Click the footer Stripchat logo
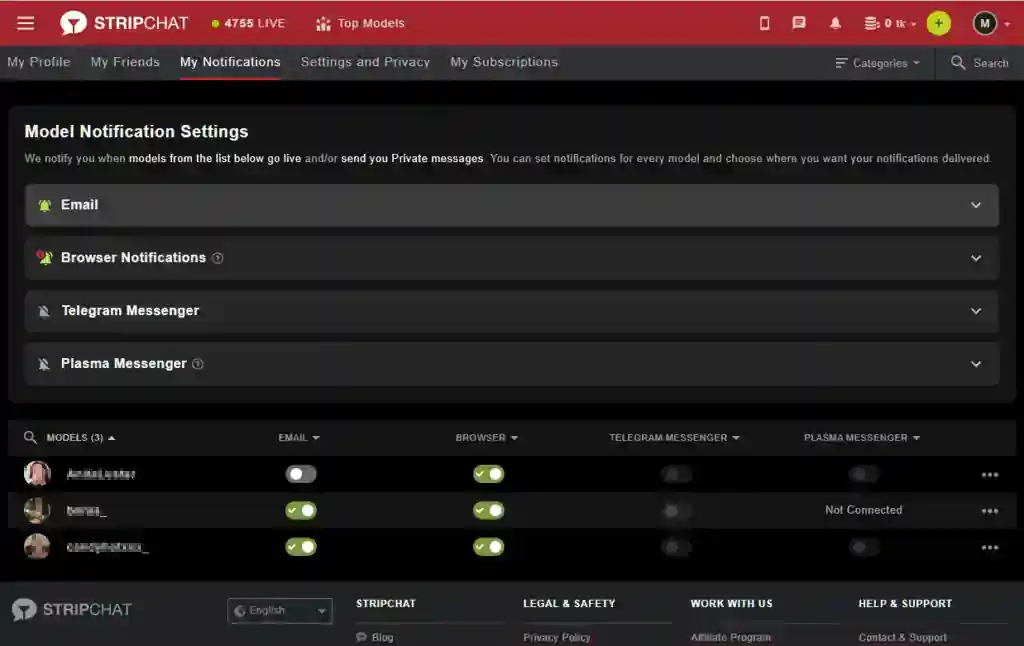The image size is (1024, 646). pos(72,609)
